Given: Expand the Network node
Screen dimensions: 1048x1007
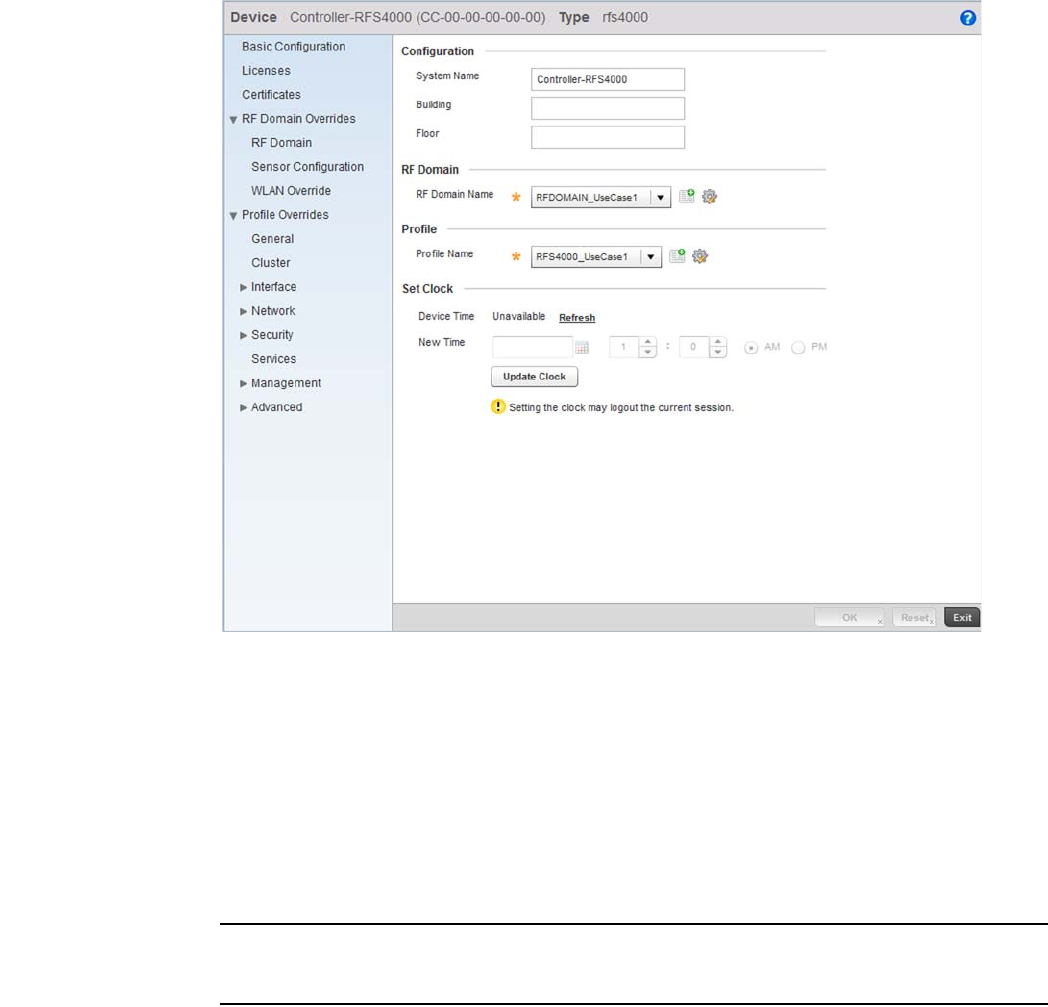Looking at the screenshot, I should 243,311.
